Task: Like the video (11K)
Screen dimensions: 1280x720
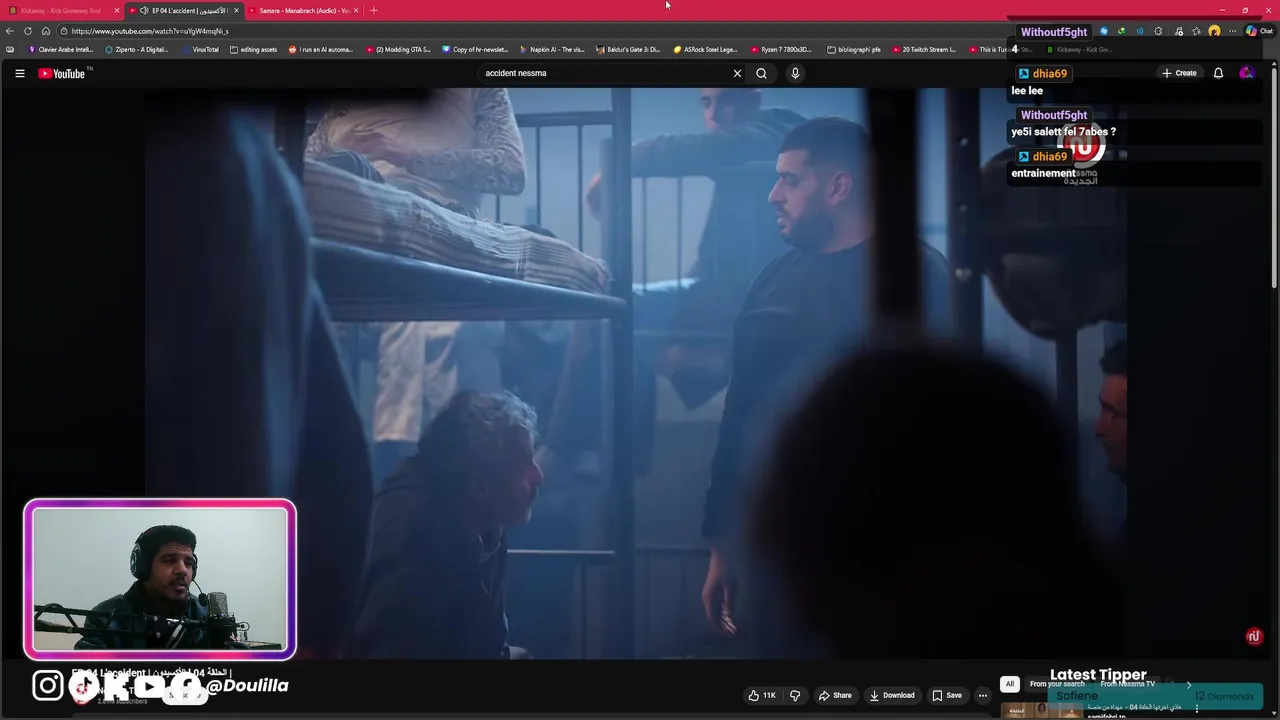Action: tap(762, 695)
